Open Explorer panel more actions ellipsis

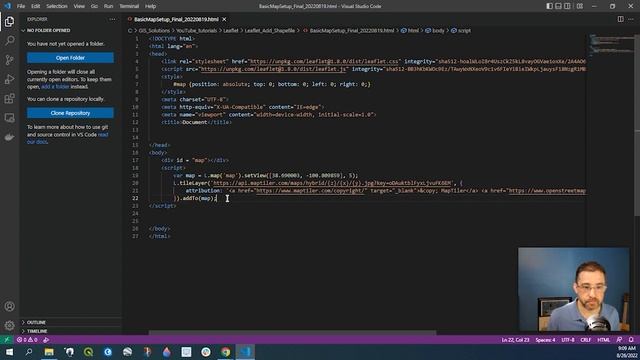click(112, 19)
